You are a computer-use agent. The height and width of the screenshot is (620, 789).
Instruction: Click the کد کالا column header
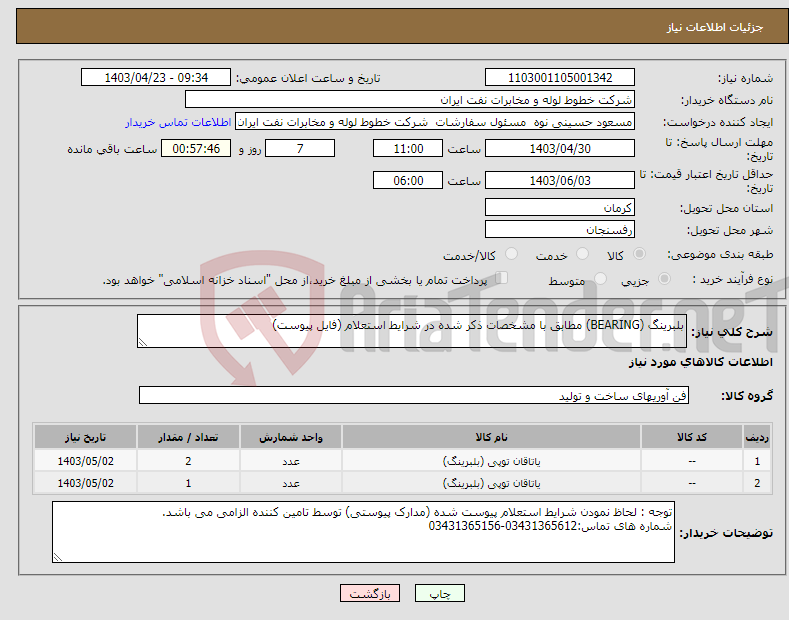pyautogui.click(x=692, y=437)
